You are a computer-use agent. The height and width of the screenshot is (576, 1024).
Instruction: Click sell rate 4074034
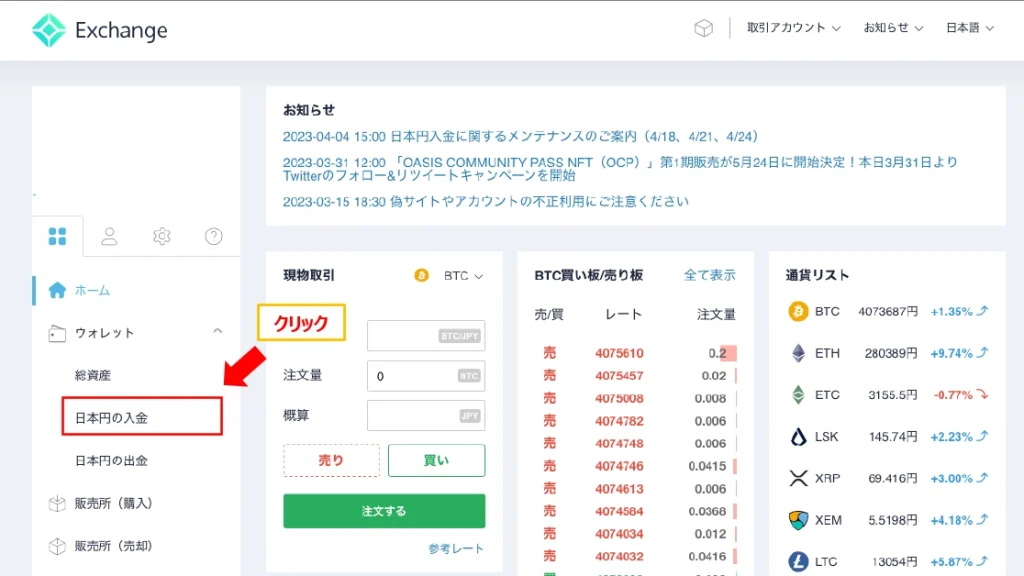click(619, 534)
